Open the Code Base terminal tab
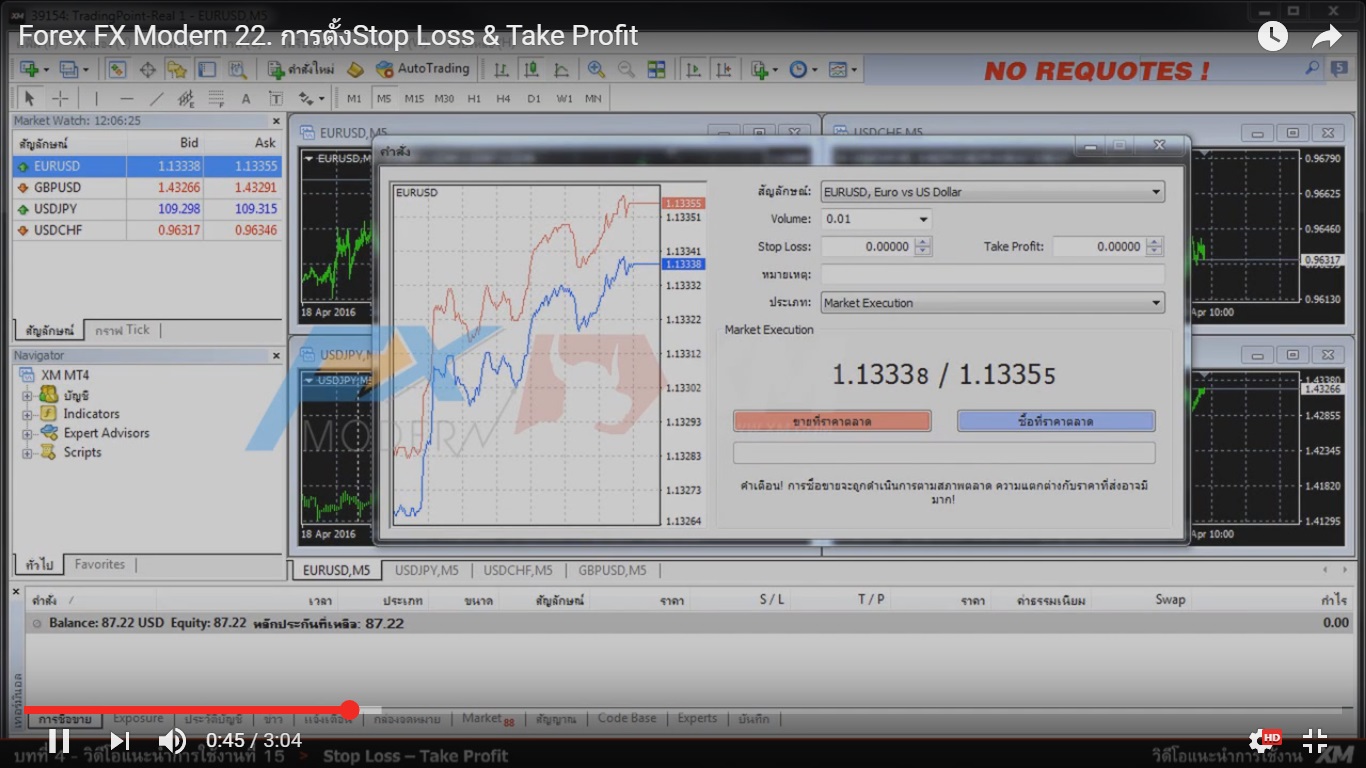Image resolution: width=1366 pixels, height=768 pixels. (627, 718)
